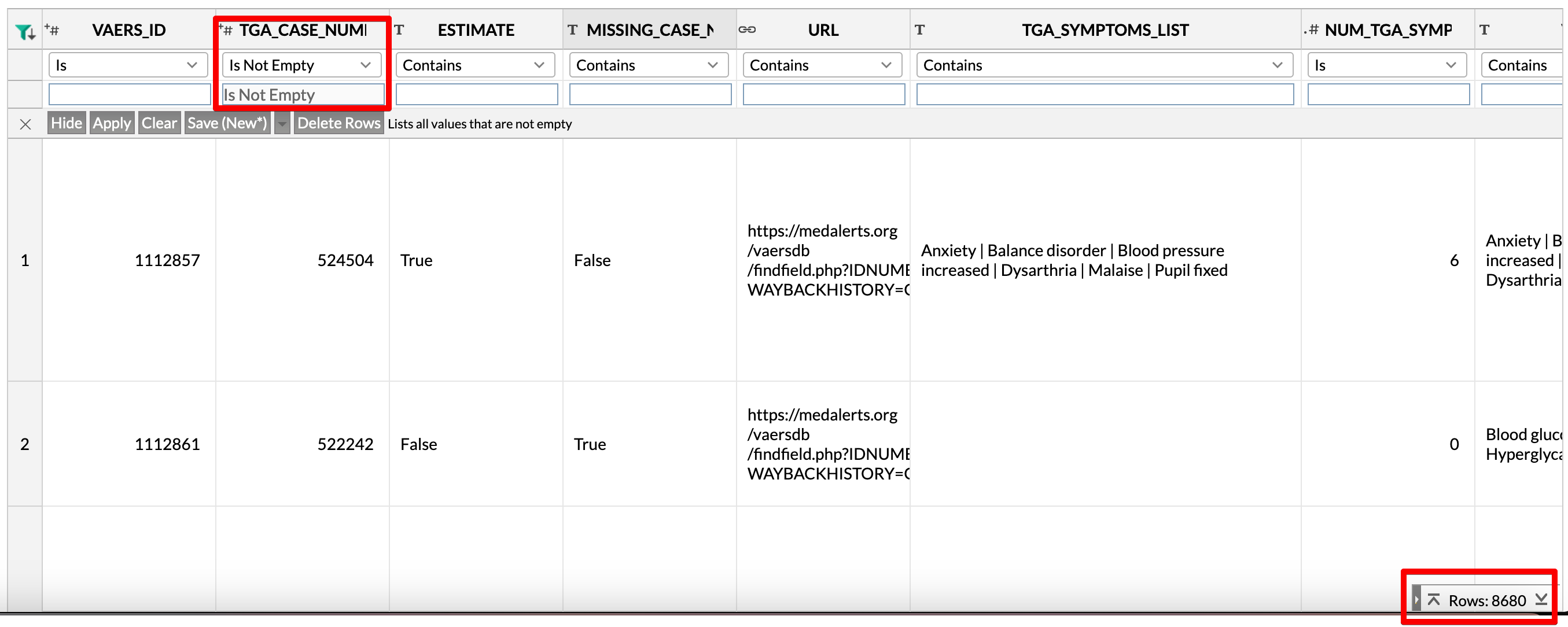
Task: Select the VAERS_ID column header
Action: coord(129,30)
